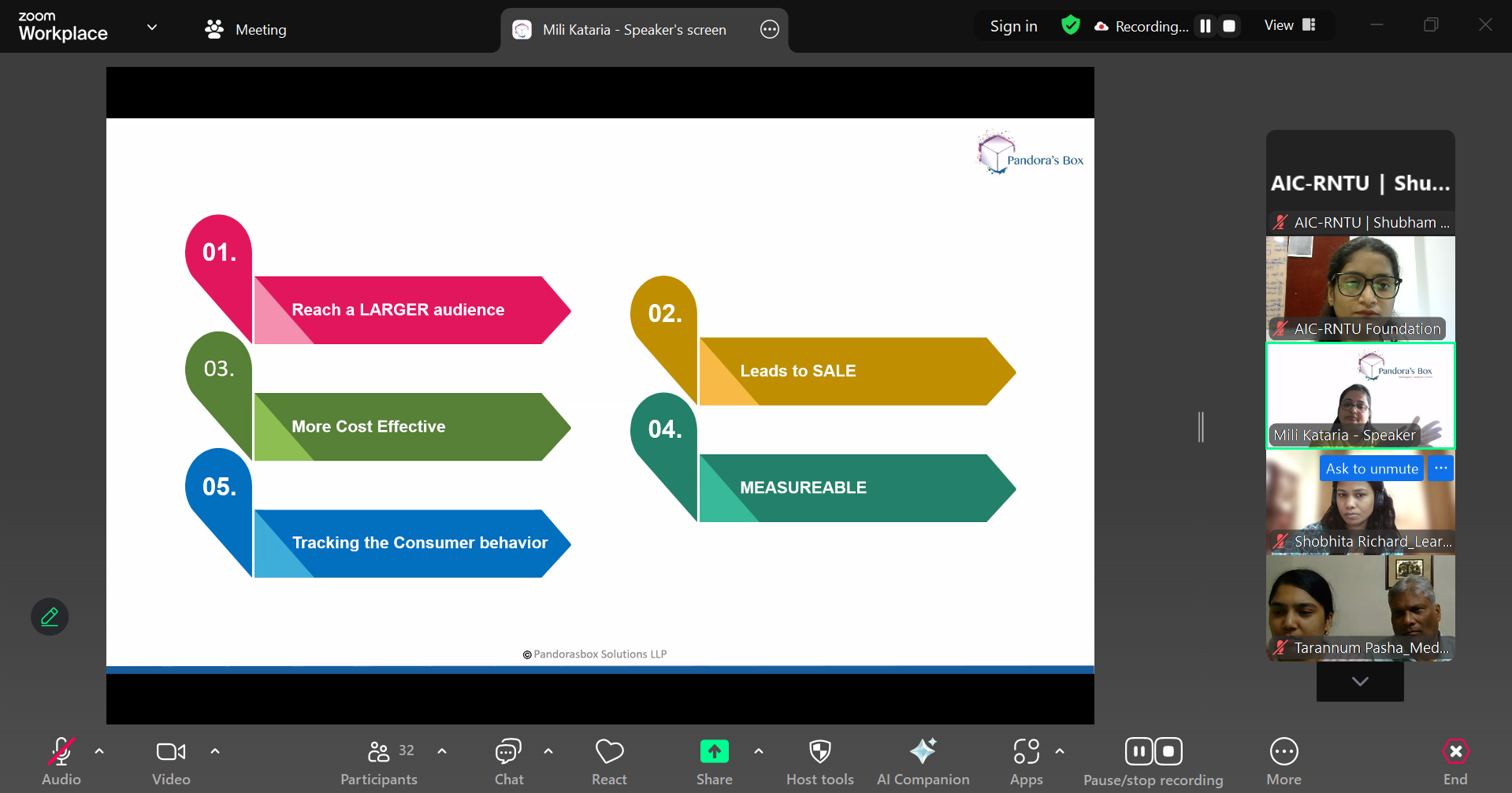The image size is (1512, 793).
Task: Open the Apps menu icon
Action: click(x=1026, y=761)
